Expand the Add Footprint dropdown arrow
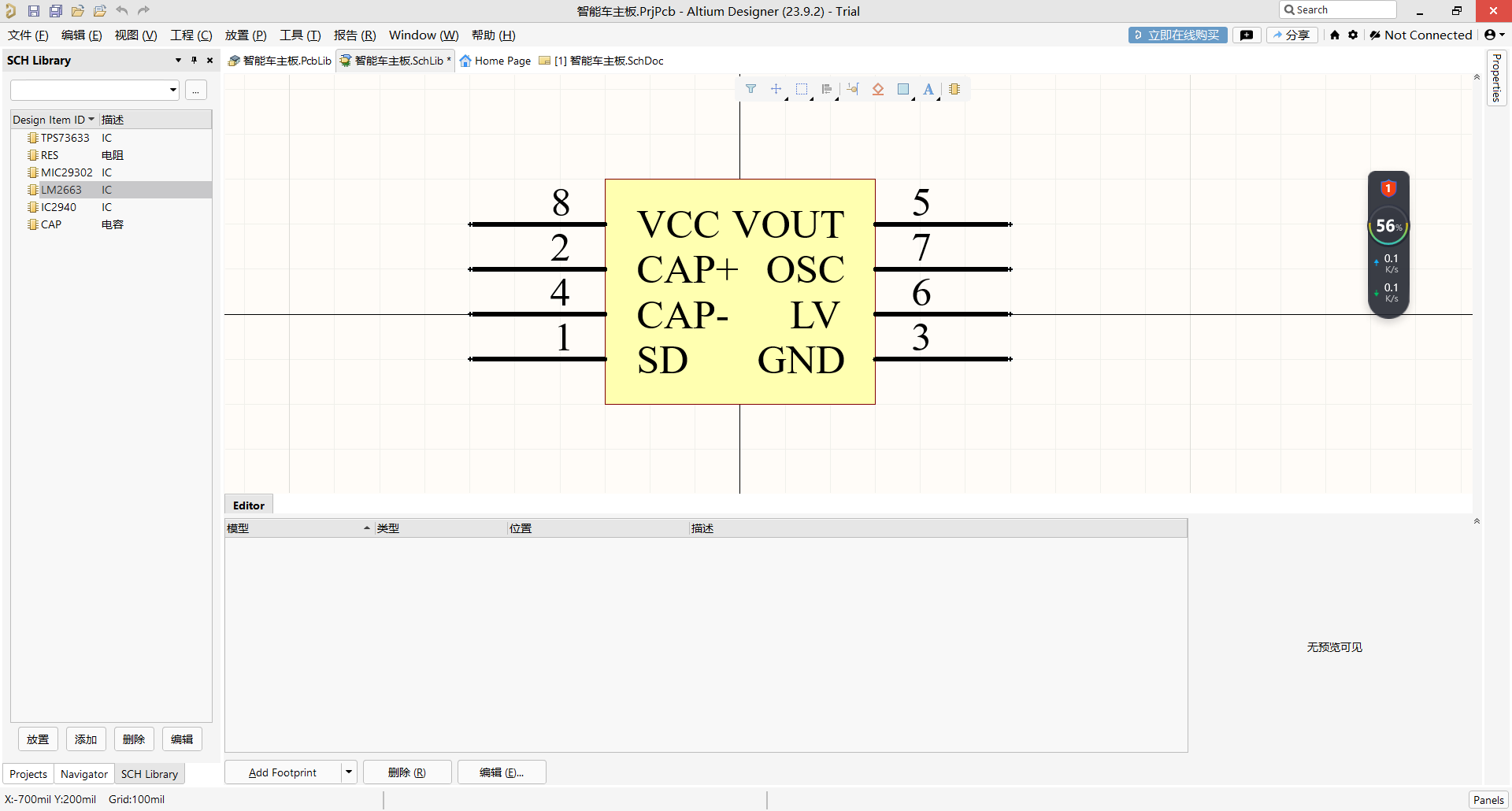 349,772
